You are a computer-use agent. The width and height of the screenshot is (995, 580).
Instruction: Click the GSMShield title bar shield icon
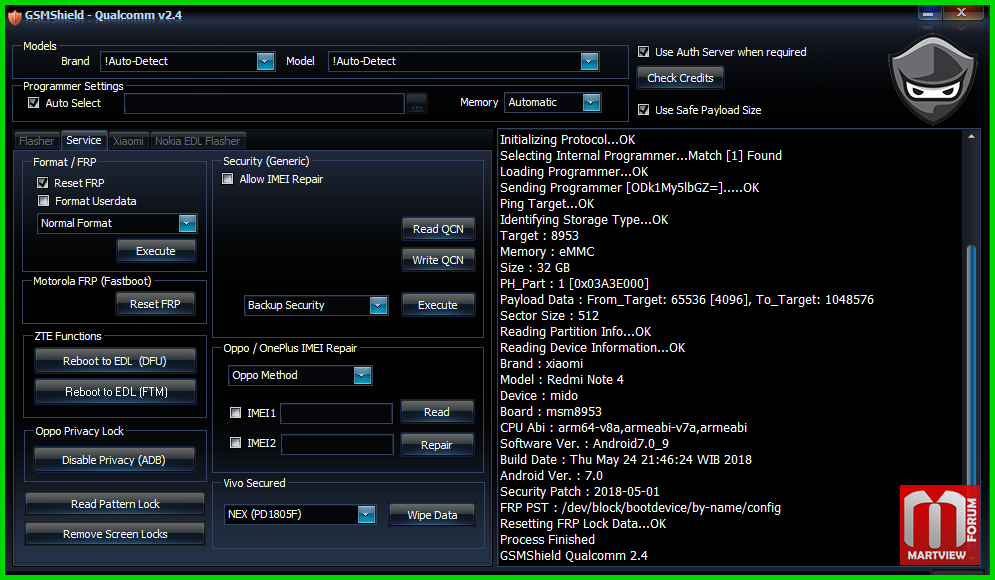coord(15,17)
